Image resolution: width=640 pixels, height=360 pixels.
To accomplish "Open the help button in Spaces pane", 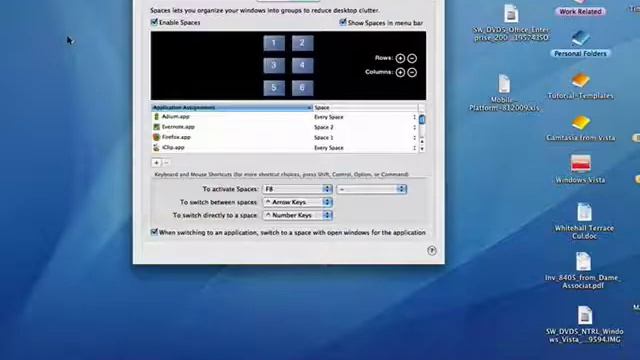I will click(432, 250).
